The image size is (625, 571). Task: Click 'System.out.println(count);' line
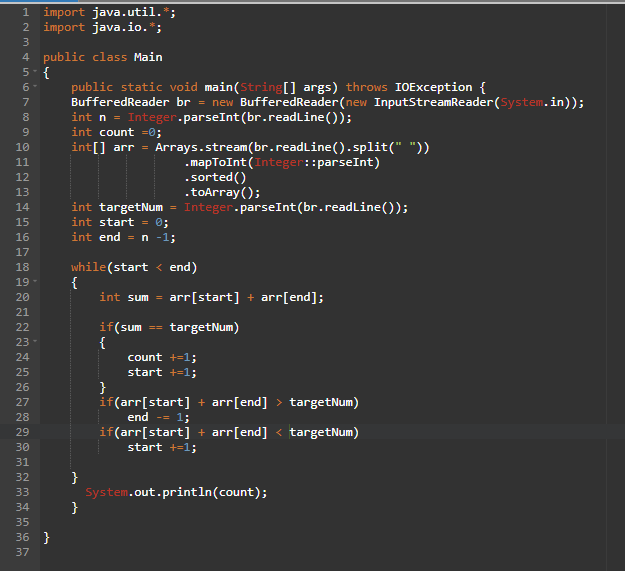tap(176, 493)
